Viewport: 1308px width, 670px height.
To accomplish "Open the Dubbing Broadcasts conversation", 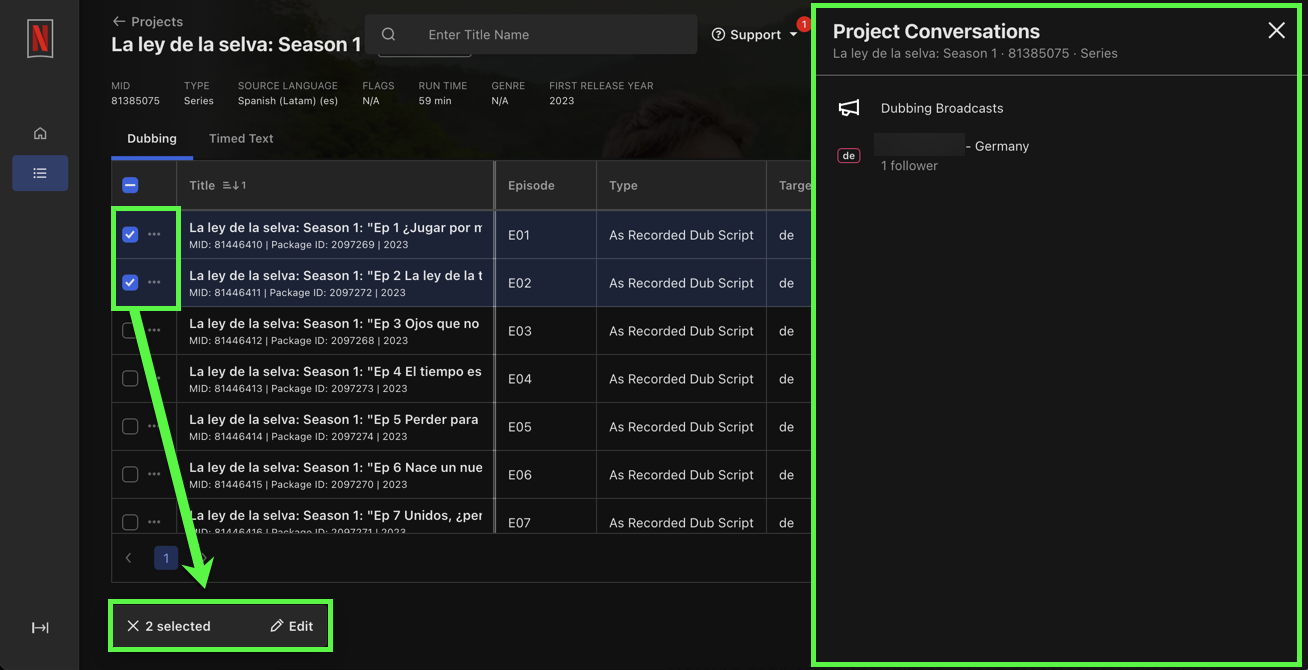I will (x=941, y=108).
